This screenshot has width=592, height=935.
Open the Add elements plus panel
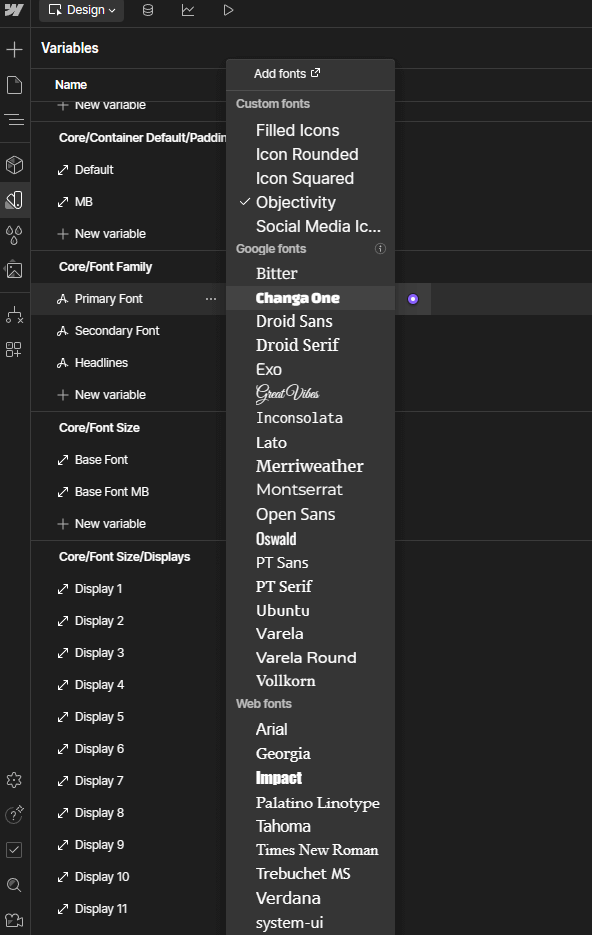14,49
